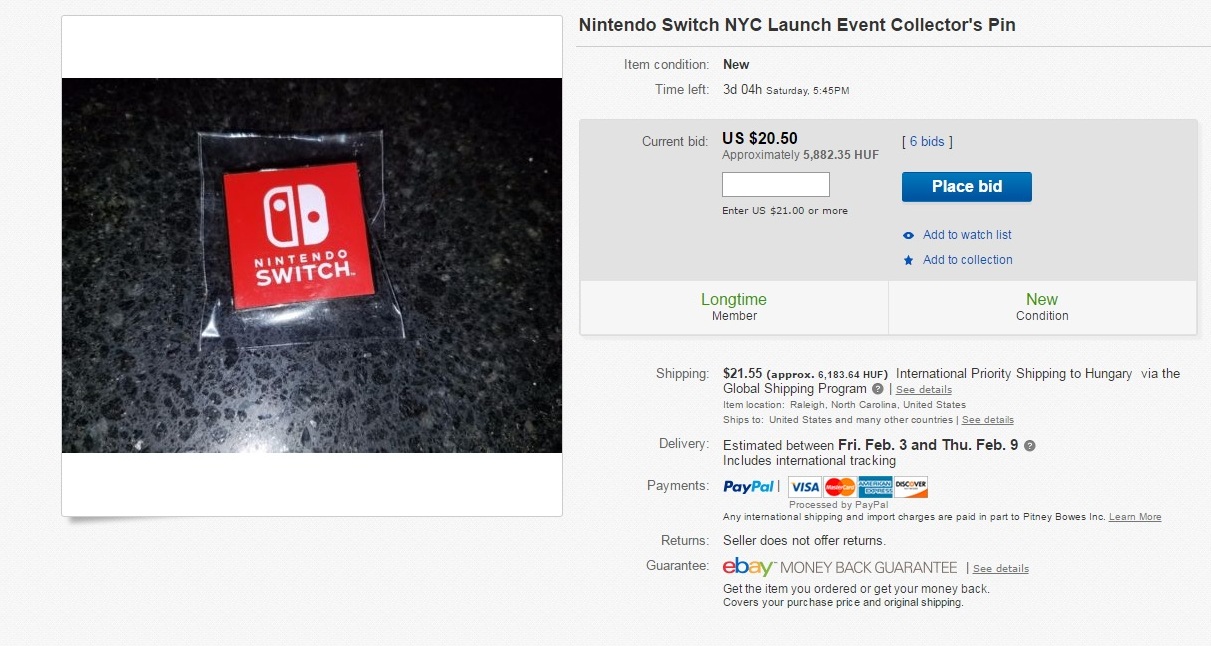This screenshot has width=1211, height=646.
Task: Open the 6 bids history link
Action: tap(927, 142)
